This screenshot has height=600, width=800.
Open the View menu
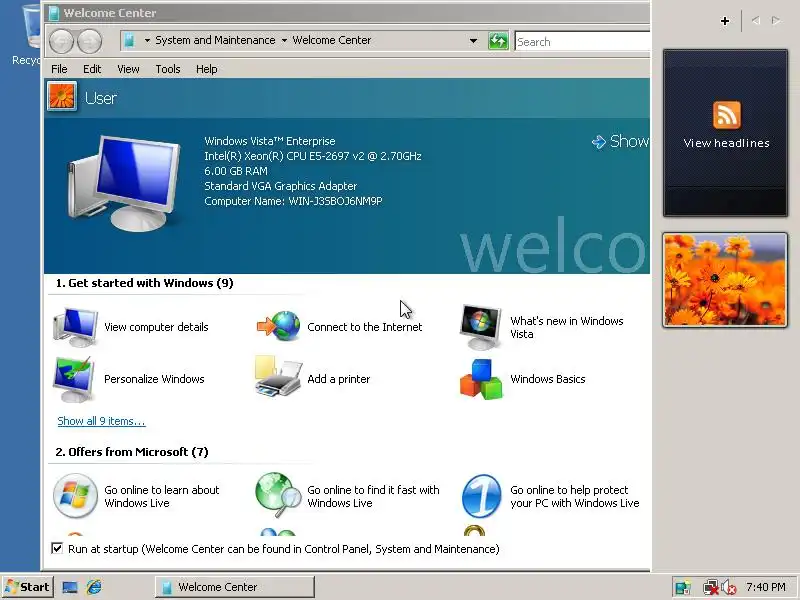[128, 69]
